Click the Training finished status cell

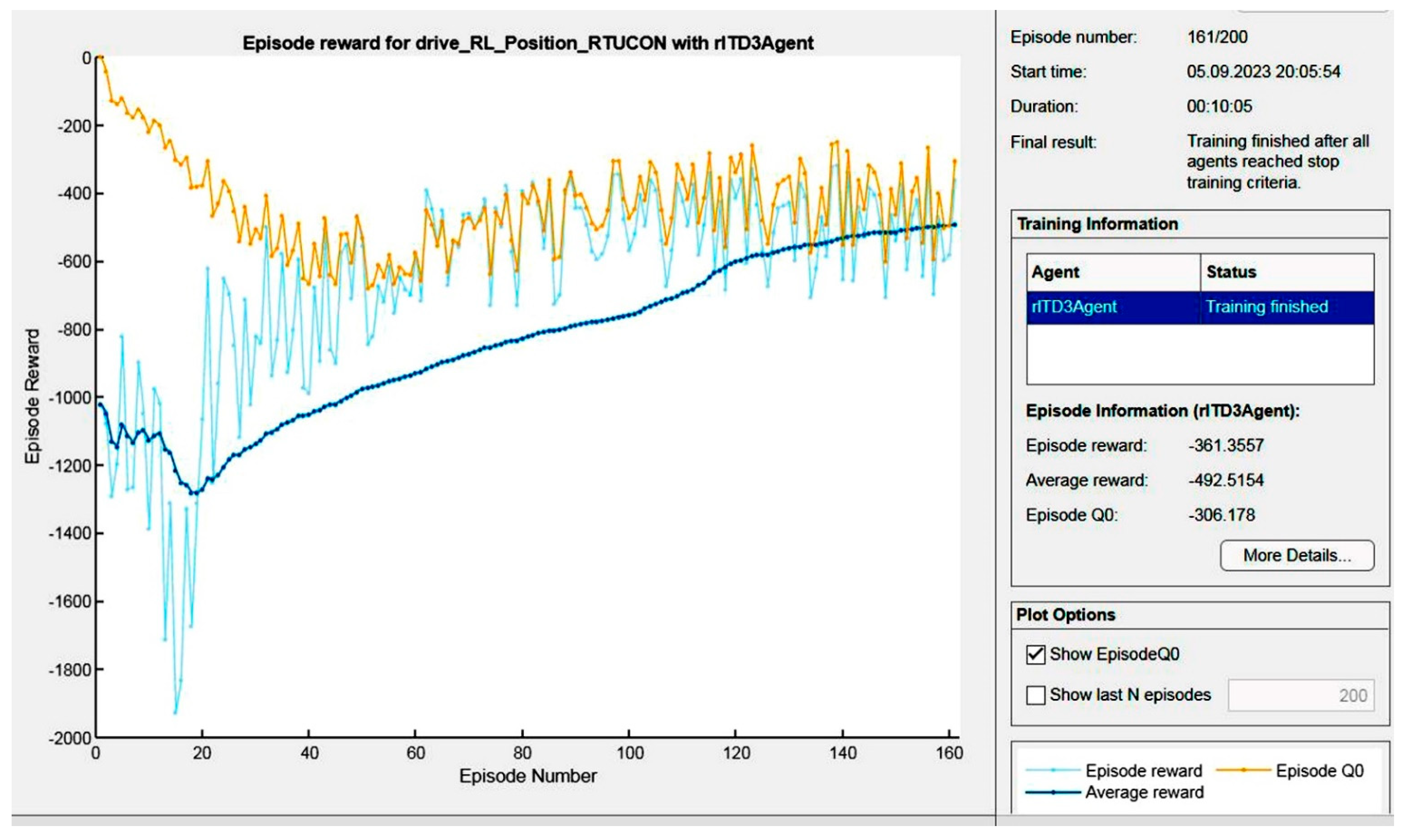[x=1266, y=307]
